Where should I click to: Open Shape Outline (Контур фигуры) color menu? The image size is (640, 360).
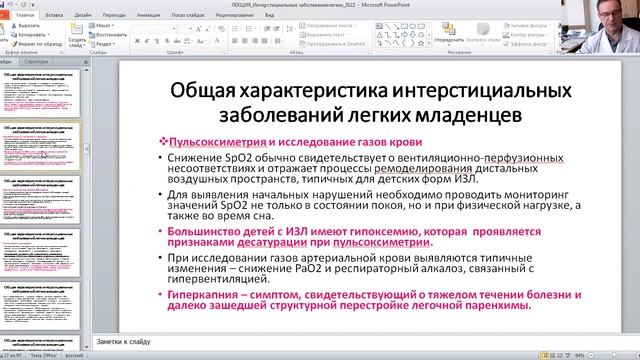click(x=525, y=35)
